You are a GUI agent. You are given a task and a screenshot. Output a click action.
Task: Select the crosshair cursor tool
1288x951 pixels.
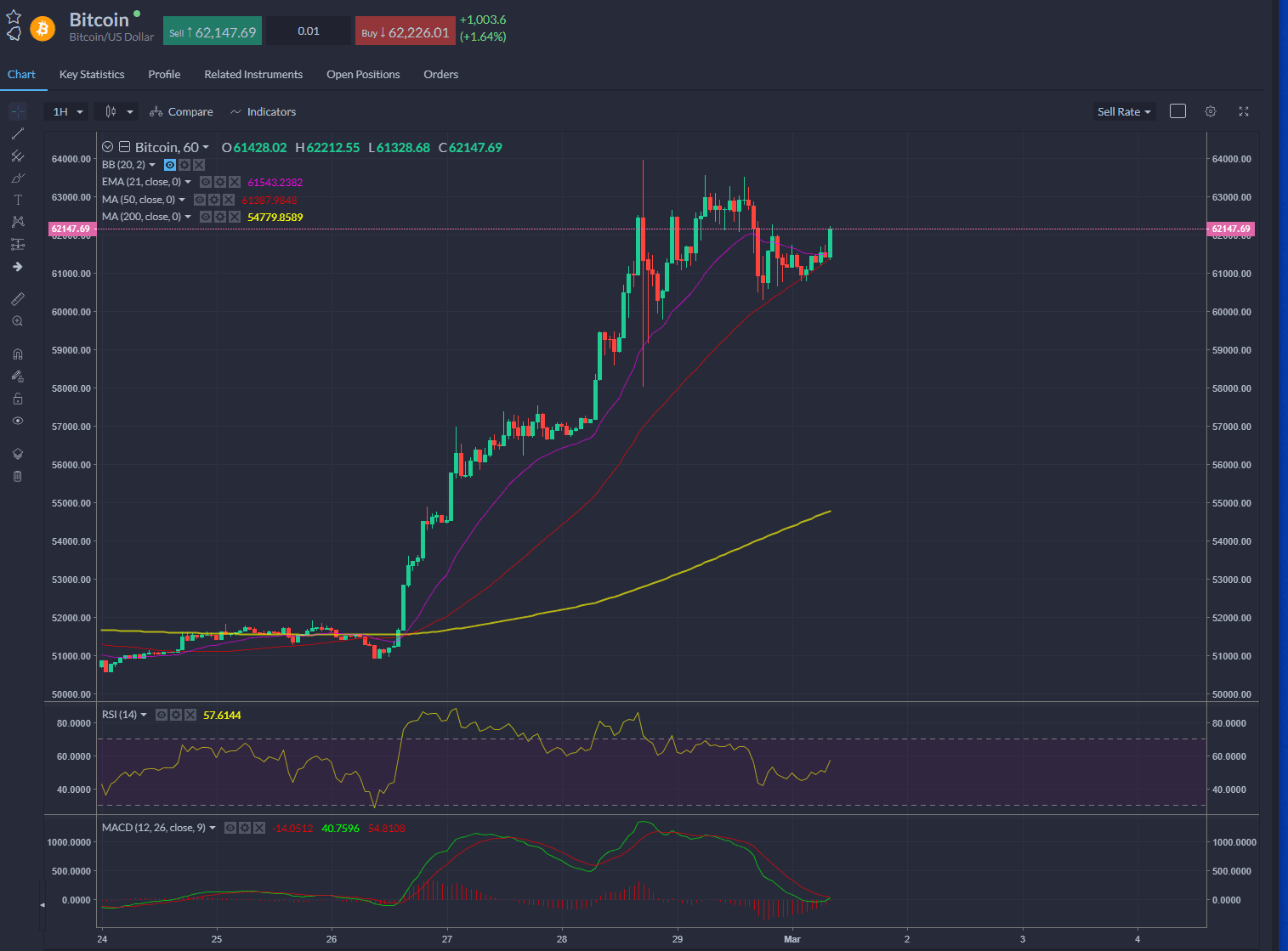pos(18,111)
